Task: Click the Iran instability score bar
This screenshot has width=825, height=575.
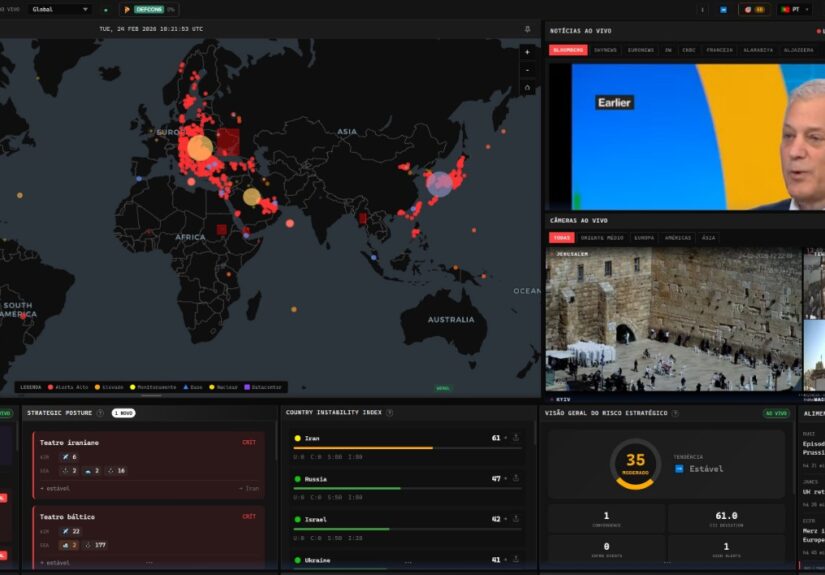Action: [x=407, y=448]
